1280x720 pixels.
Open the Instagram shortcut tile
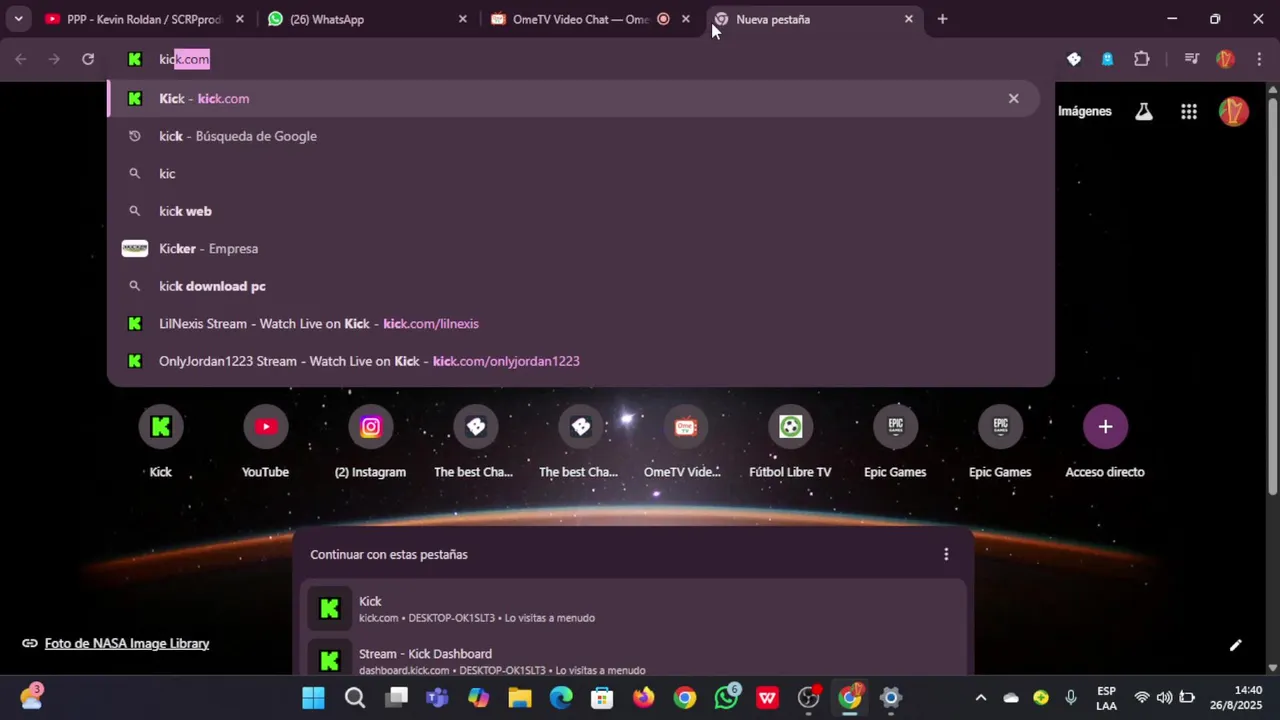click(x=370, y=442)
